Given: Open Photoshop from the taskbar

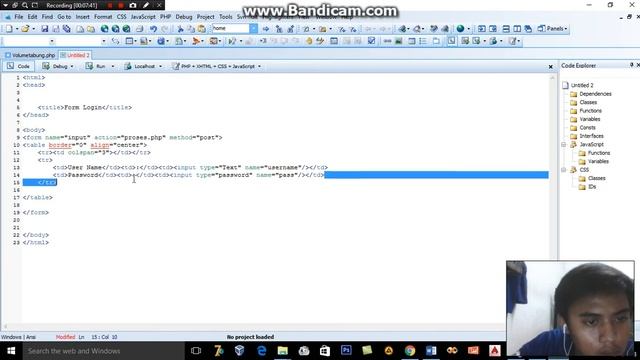Looking at the screenshot, I should click(x=346, y=351).
